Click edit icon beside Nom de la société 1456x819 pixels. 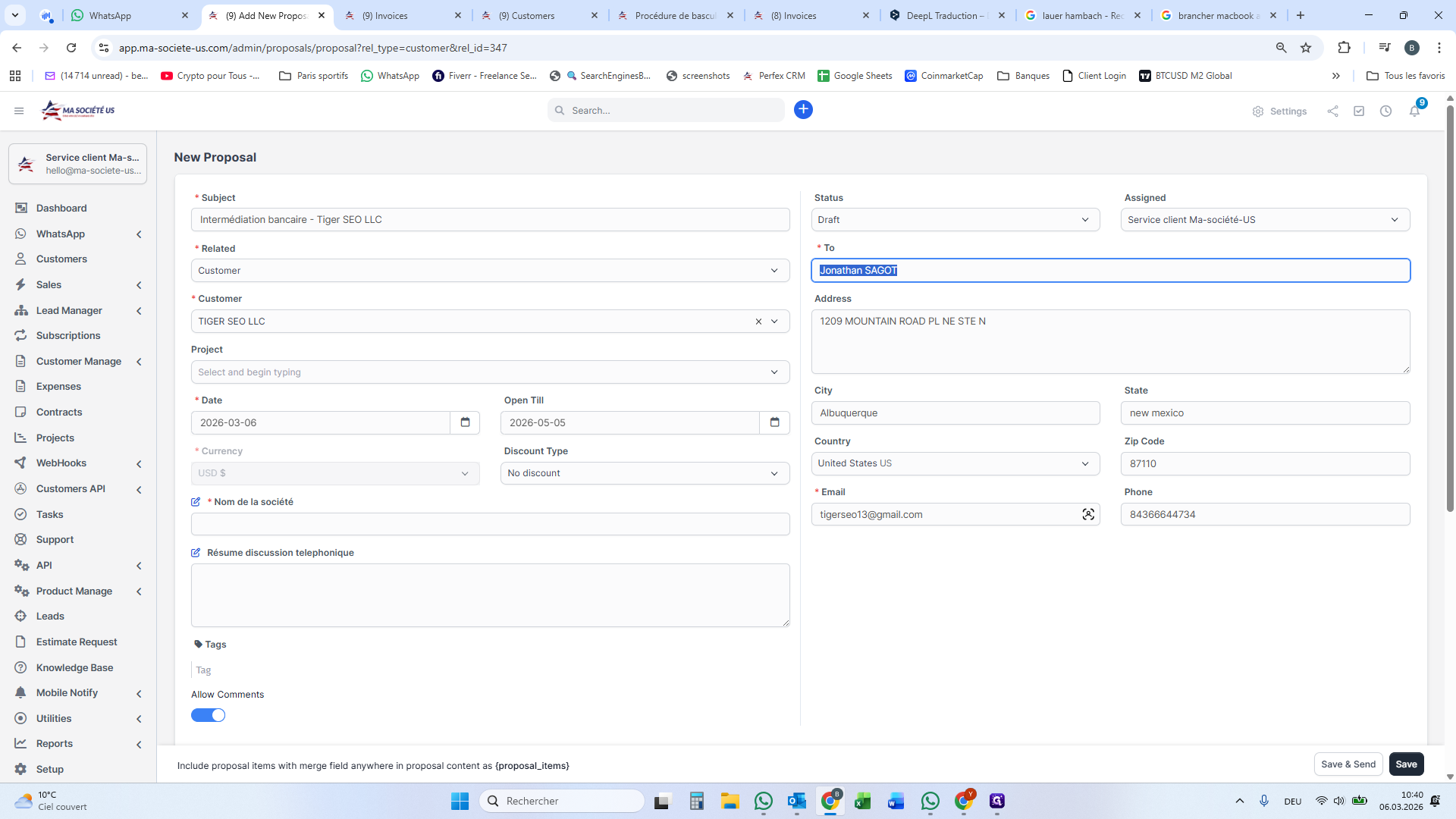pyautogui.click(x=196, y=502)
